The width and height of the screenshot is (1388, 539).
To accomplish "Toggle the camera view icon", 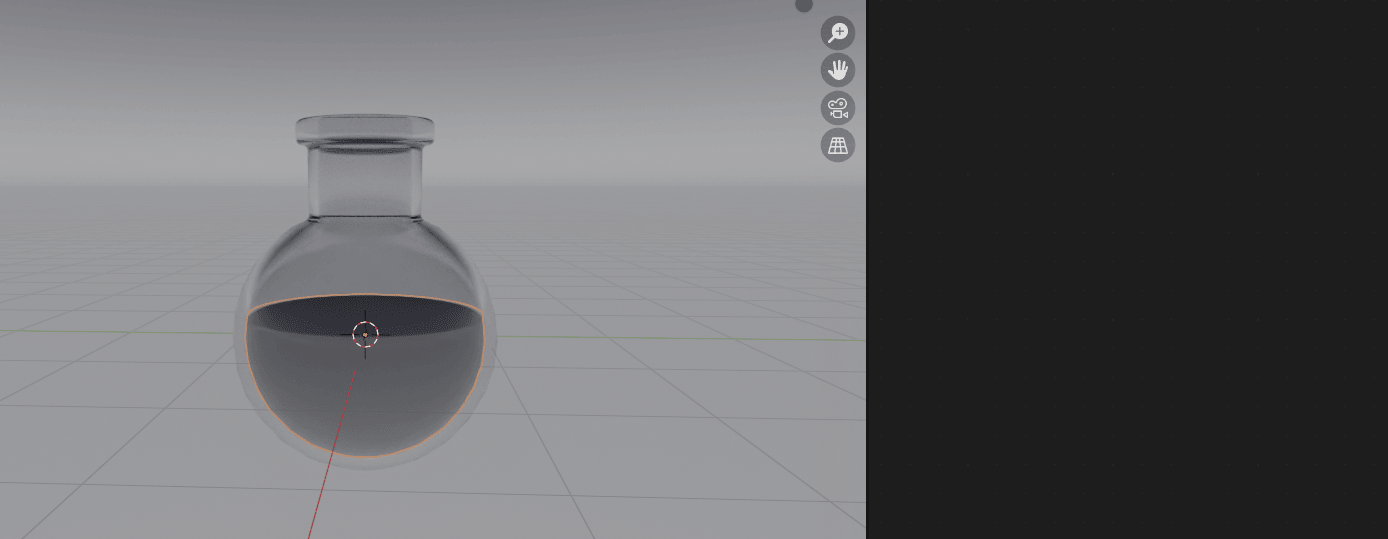I will pos(838,108).
